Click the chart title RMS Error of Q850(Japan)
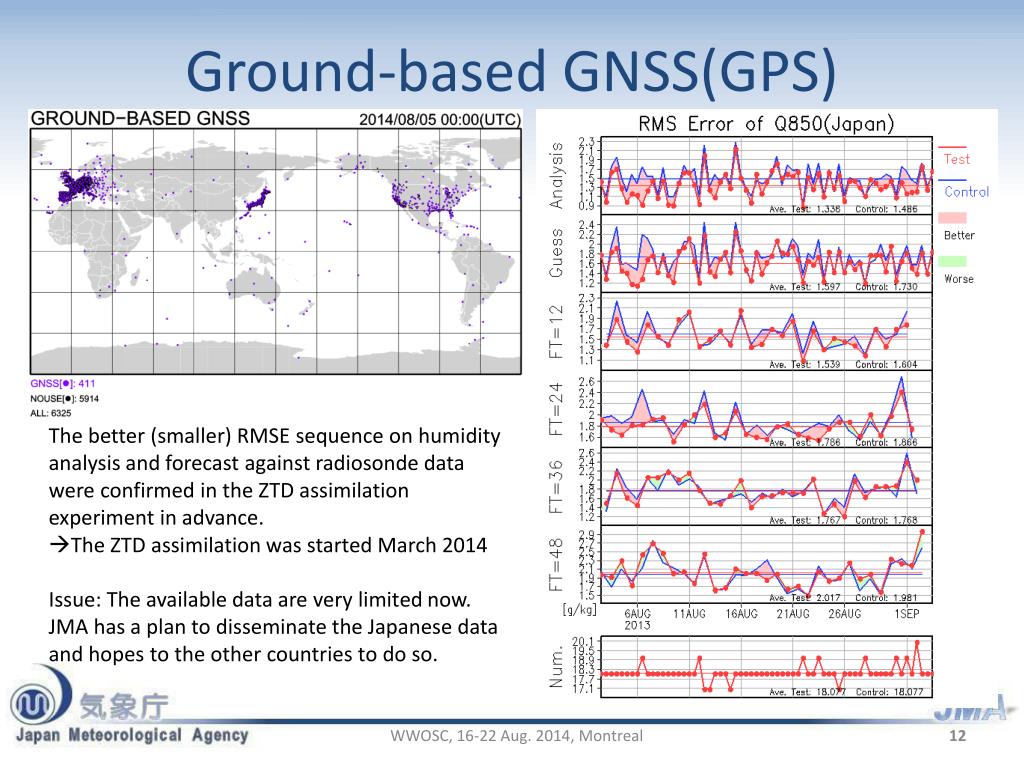The height and width of the screenshot is (768, 1024). coord(766,123)
